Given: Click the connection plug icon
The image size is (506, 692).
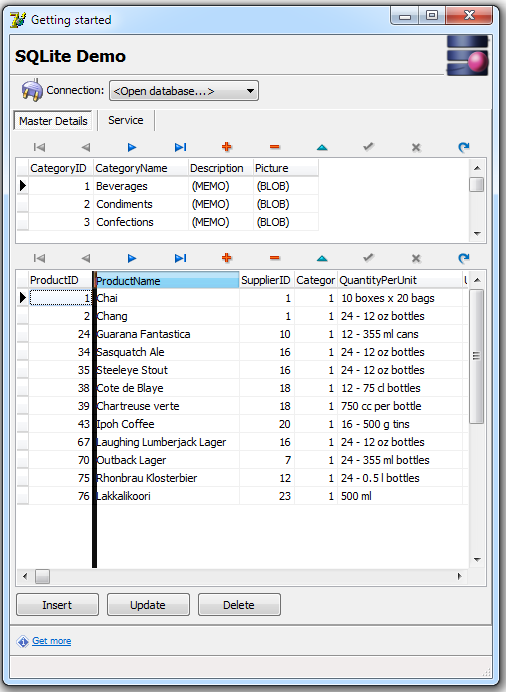Looking at the screenshot, I should tap(32, 90).
